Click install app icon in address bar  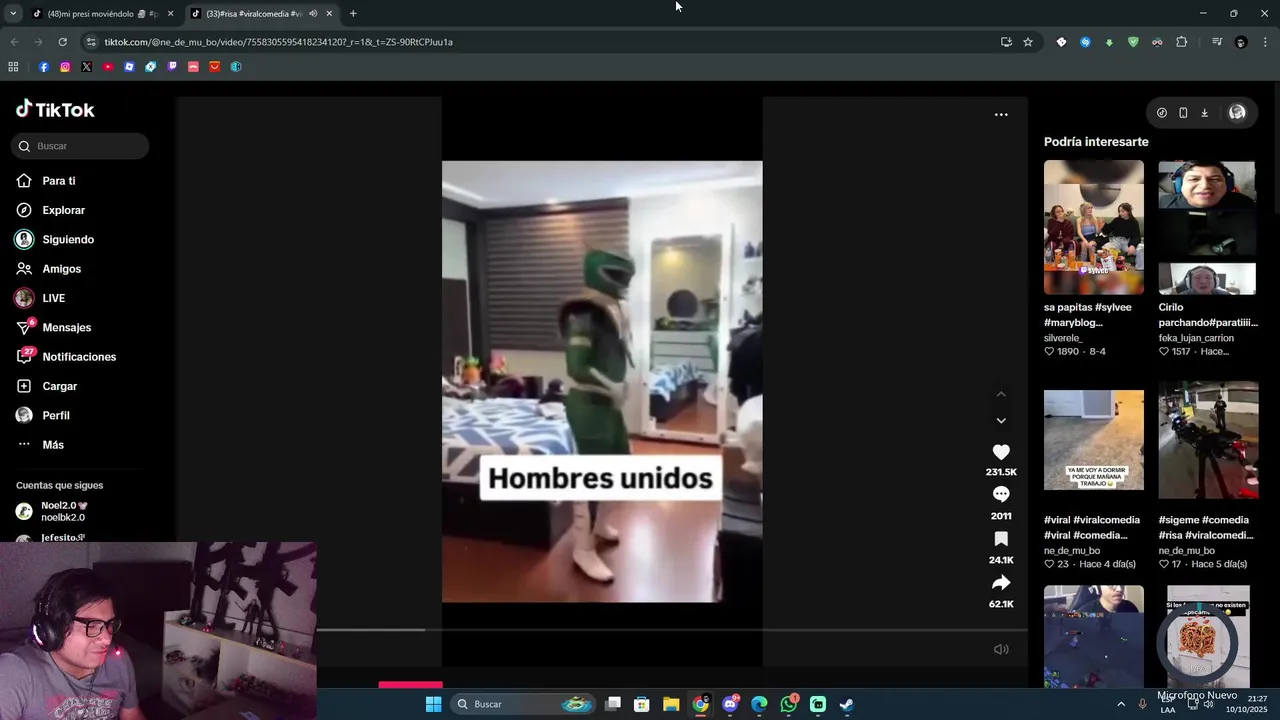pyautogui.click(x=1006, y=42)
